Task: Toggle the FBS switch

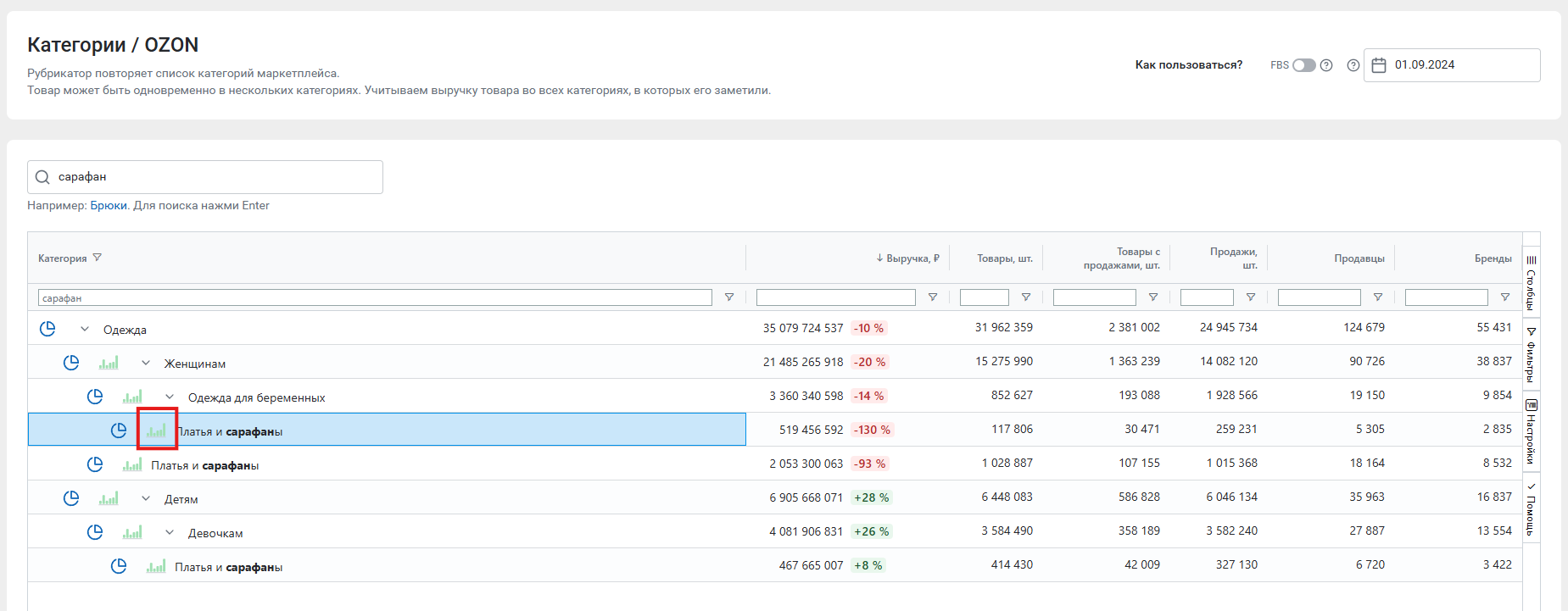Action: [x=1304, y=65]
